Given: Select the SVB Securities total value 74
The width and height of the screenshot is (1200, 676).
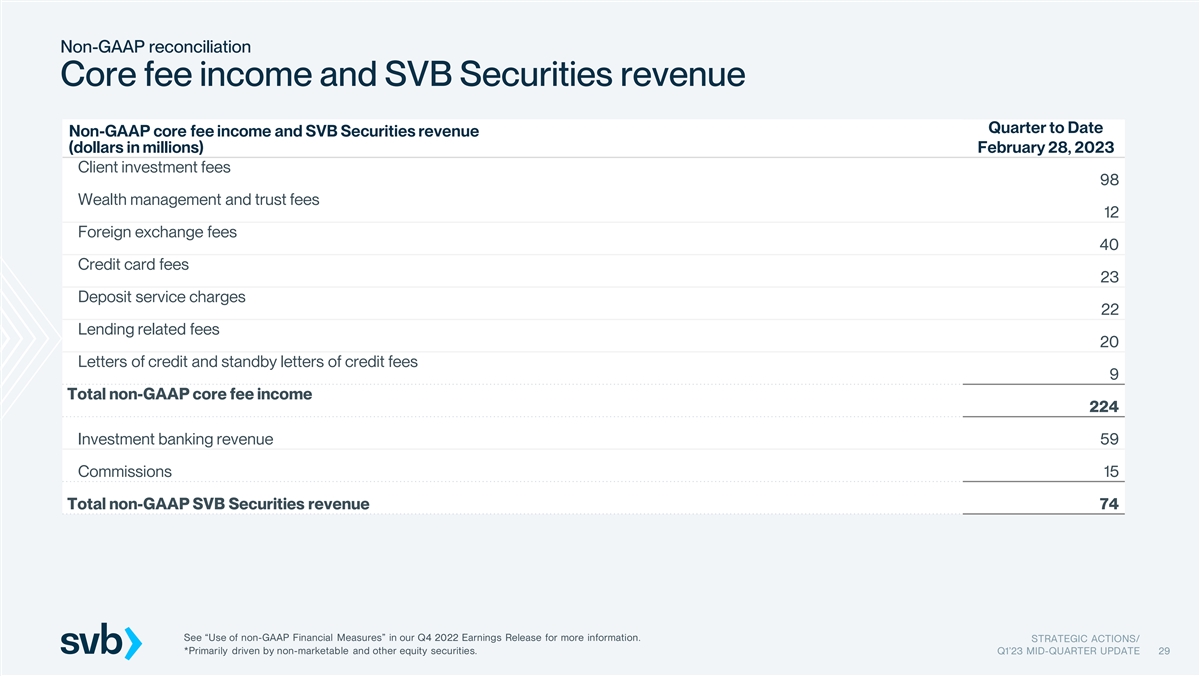Looking at the screenshot, I should (x=1109, y=504).
